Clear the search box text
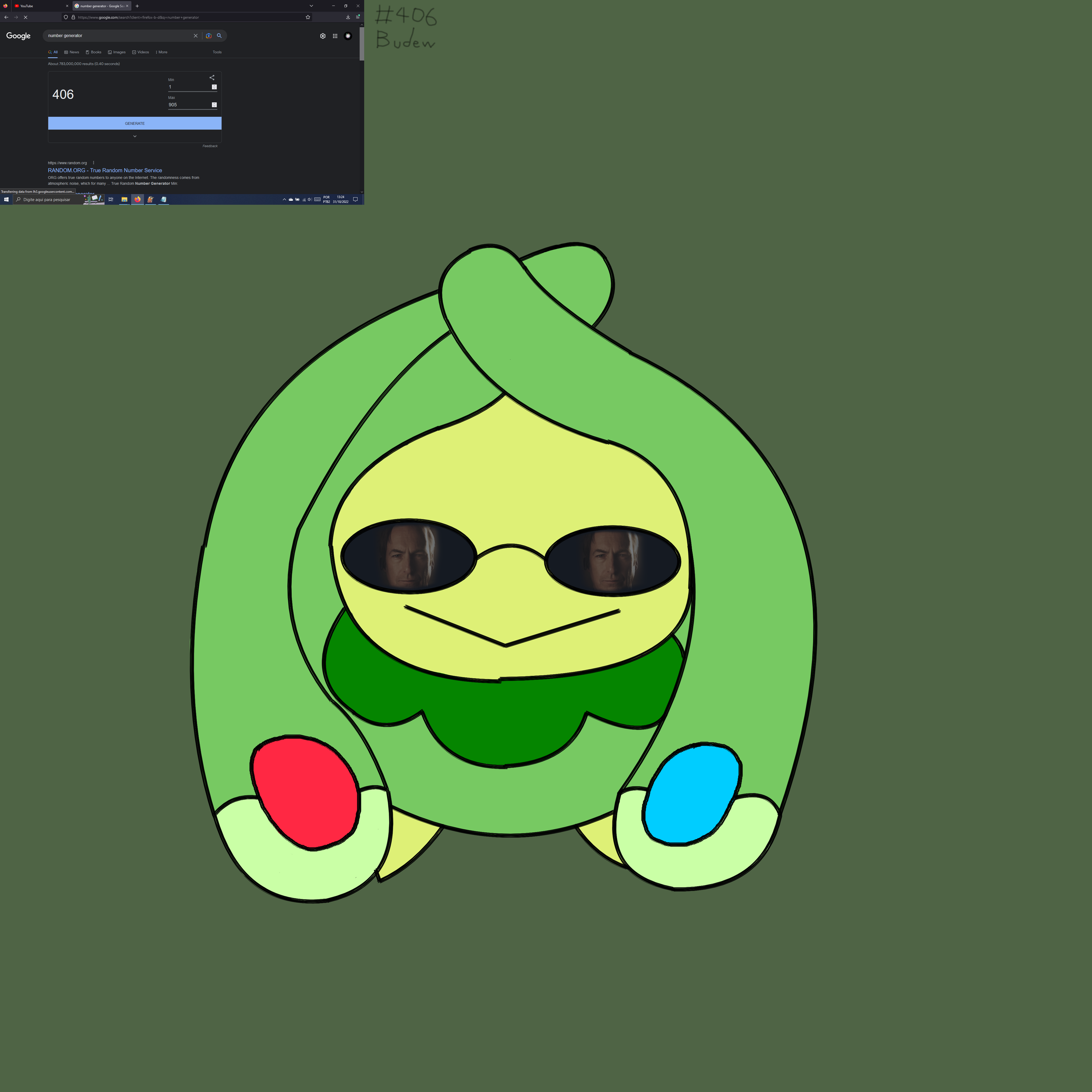Image resolution: width=1092 pixels, height=1092 pixels. click(x=196, y=36)
